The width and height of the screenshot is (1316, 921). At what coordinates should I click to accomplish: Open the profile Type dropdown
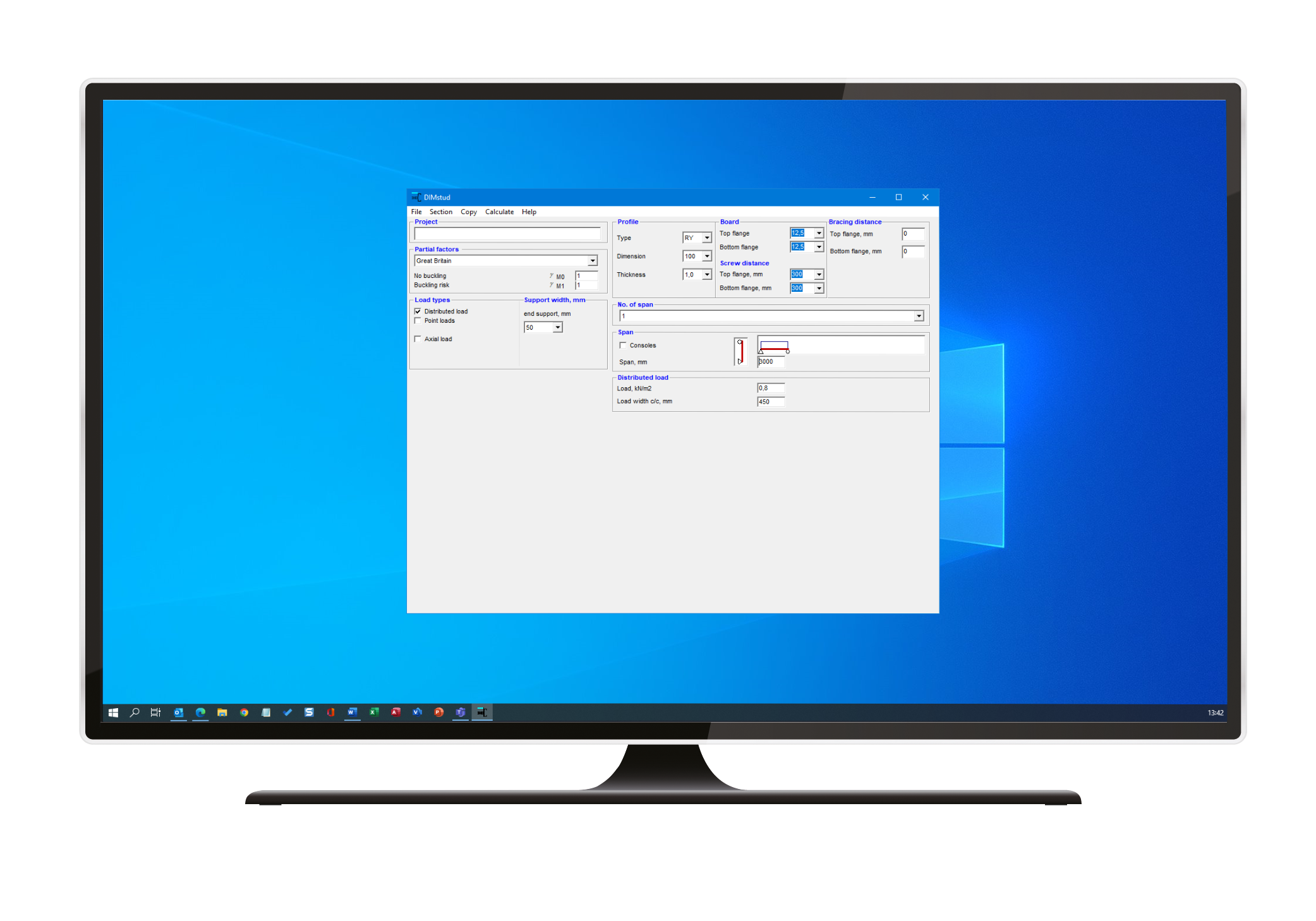click(706, 238)
